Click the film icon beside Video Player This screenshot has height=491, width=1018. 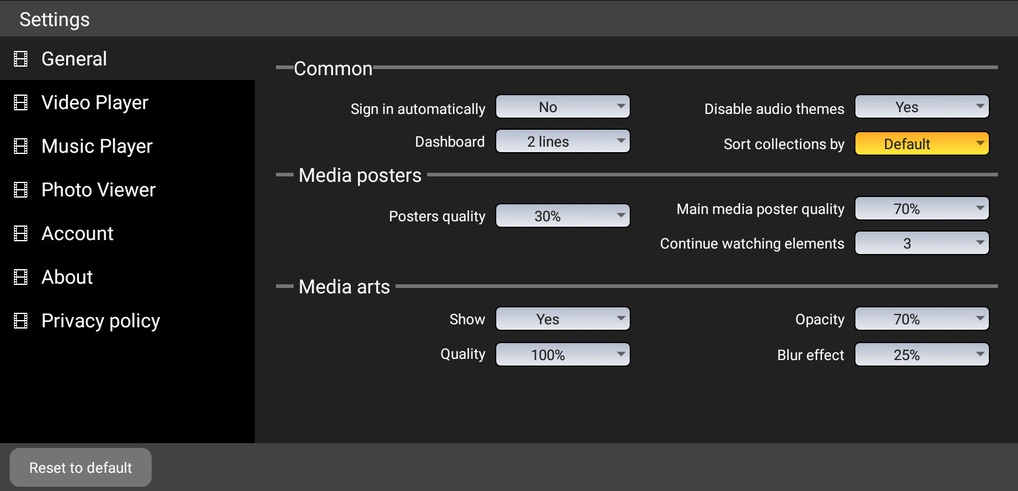click(20, 103)
